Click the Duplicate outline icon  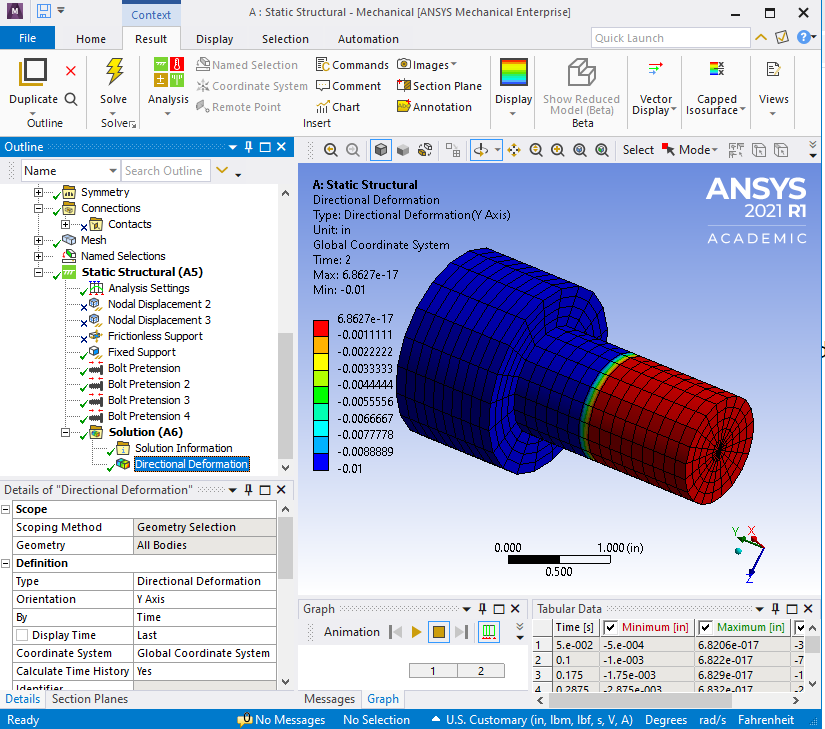tap(33, 73)
